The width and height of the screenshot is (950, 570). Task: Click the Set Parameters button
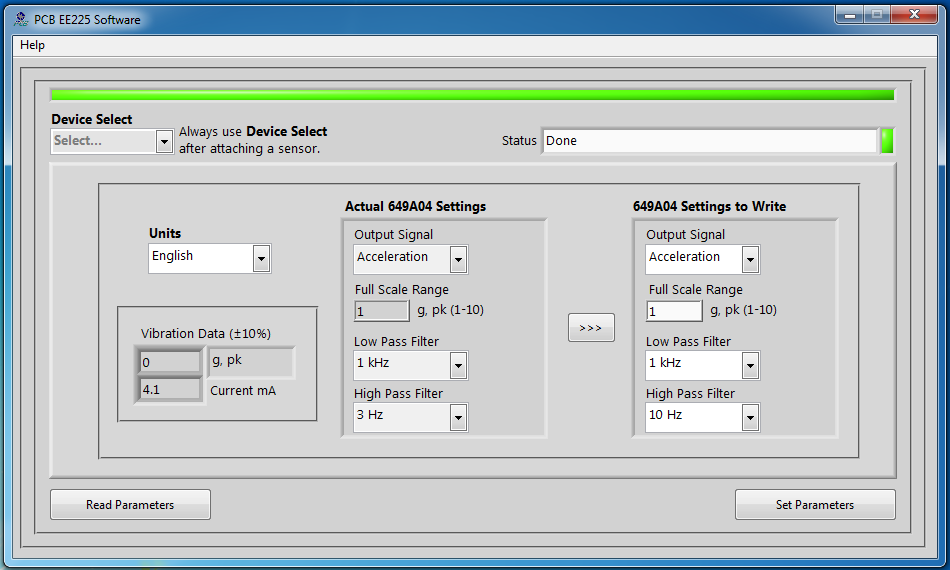[x=815, y=505]
